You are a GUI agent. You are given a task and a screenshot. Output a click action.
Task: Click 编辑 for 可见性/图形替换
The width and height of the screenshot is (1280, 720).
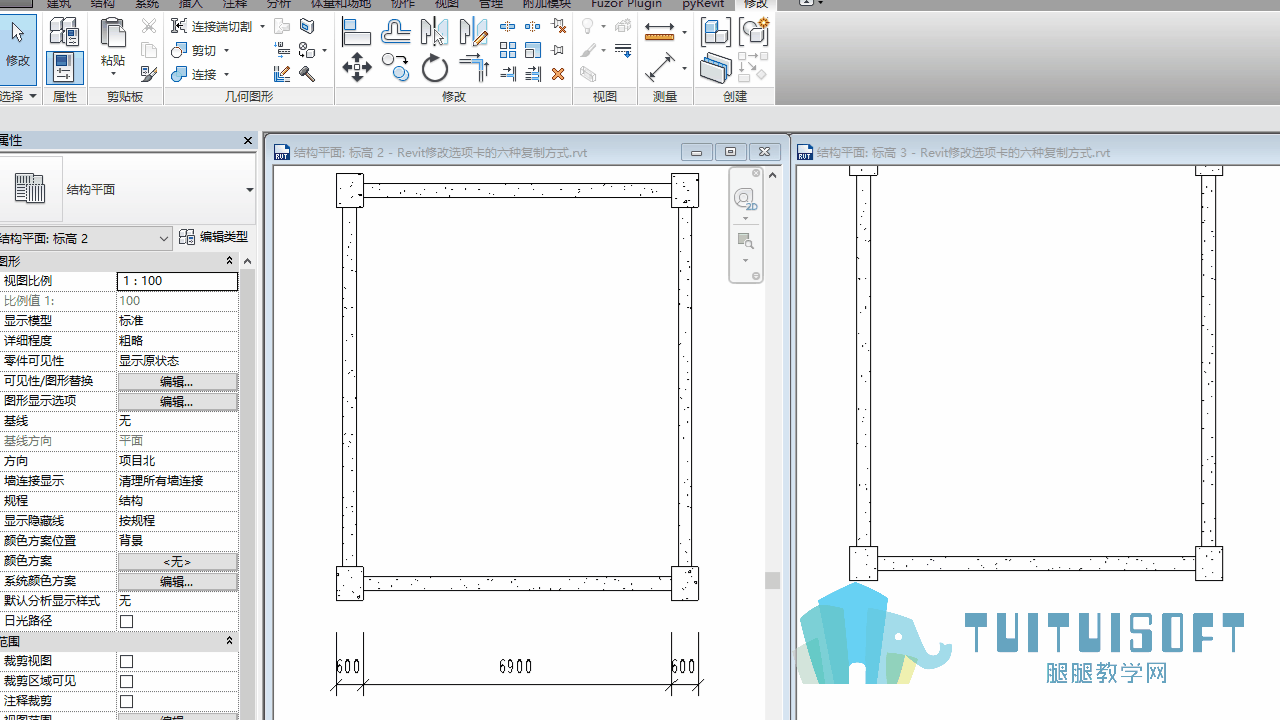tap(177, 381)
